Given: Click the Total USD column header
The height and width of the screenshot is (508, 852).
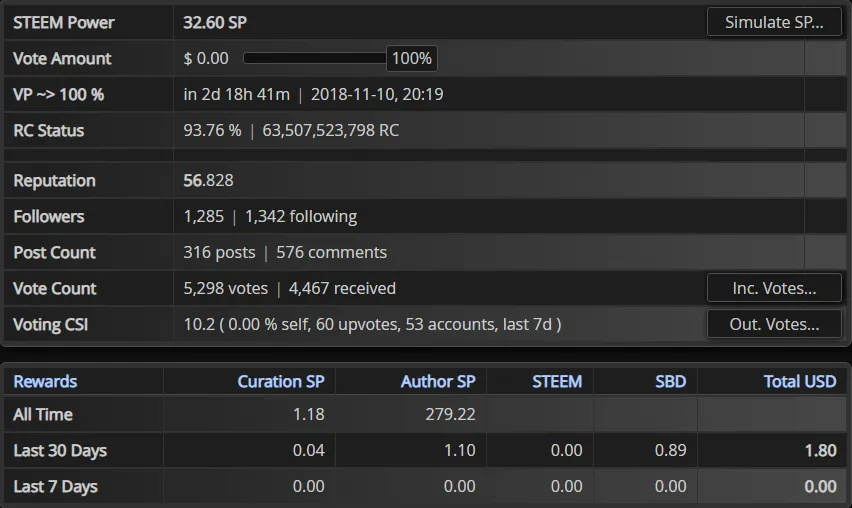Looking at the screenshot, I should point(800,381).
